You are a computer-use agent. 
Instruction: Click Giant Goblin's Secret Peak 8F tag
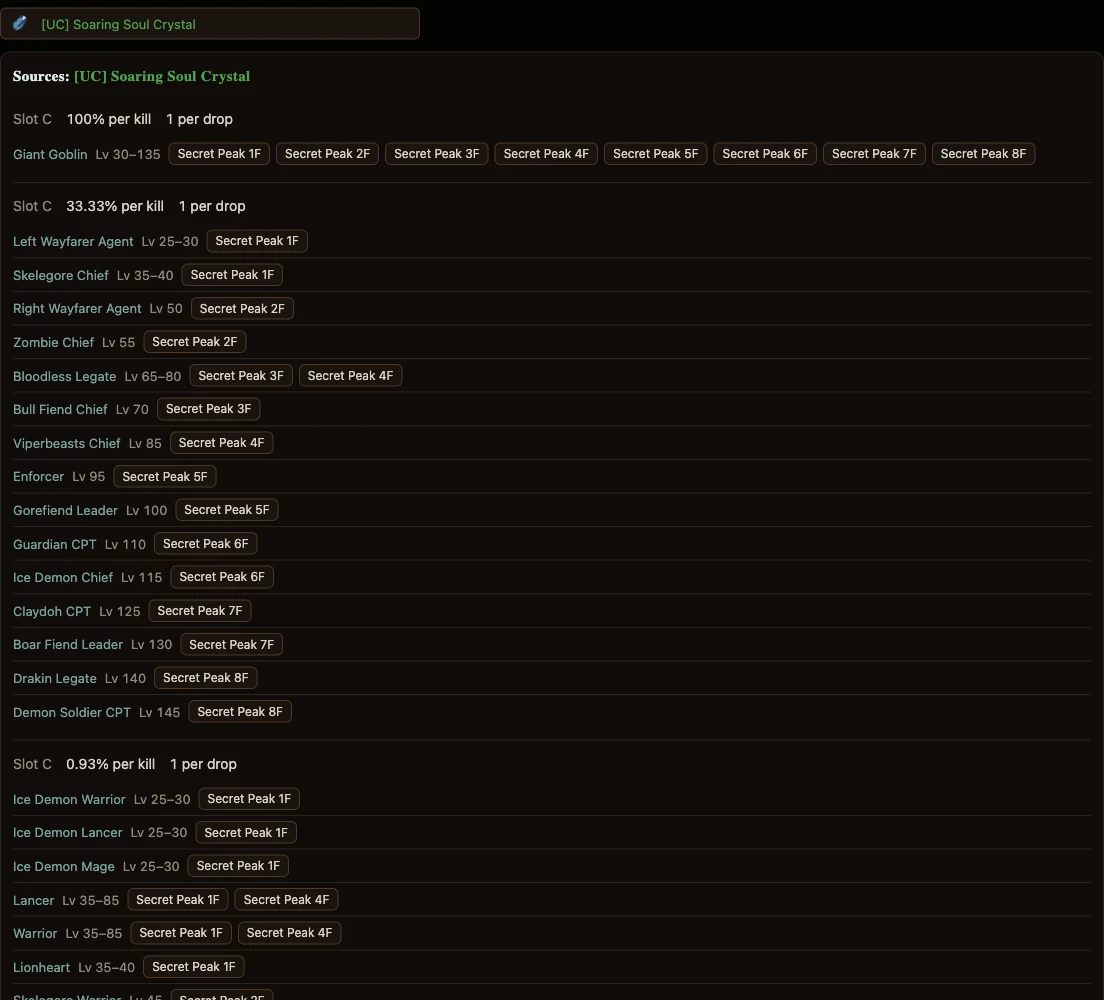(983, 154)
